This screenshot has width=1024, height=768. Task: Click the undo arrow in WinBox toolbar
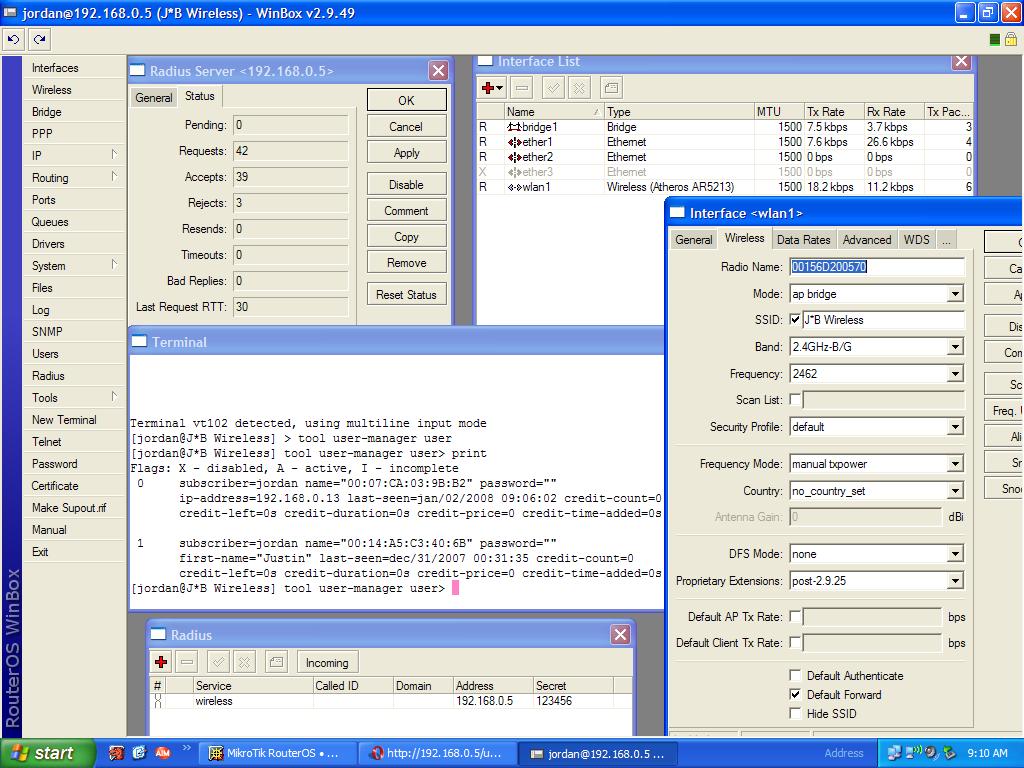[x=13, y=39]
